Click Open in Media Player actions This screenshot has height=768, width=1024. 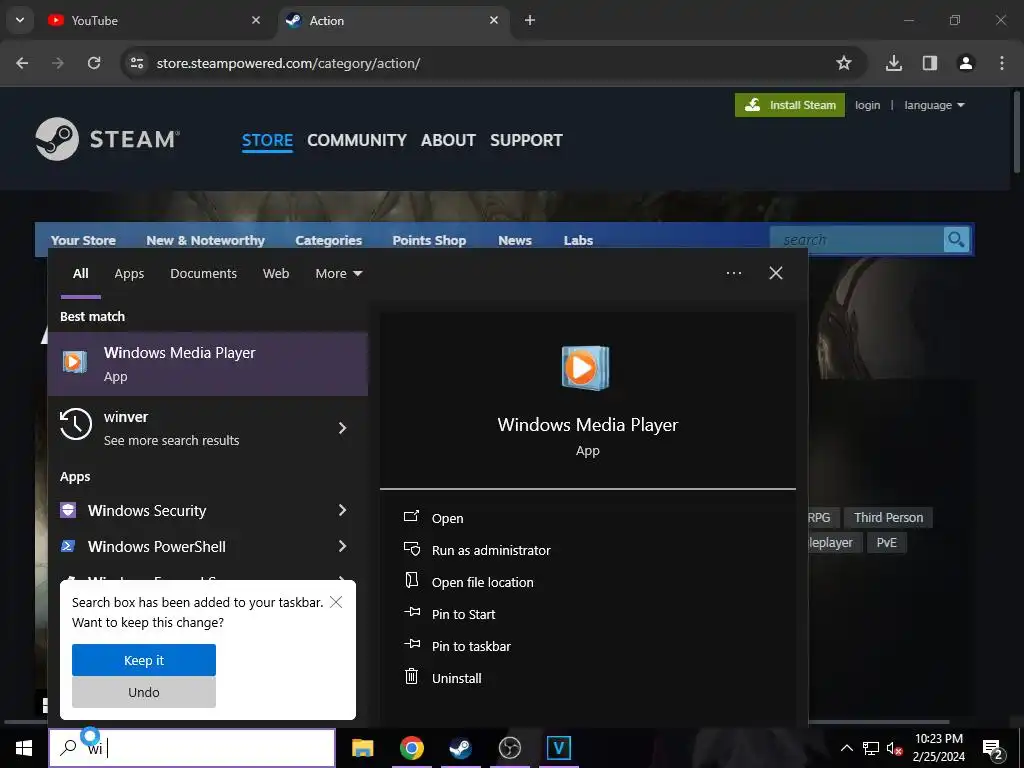pos(447,518)
